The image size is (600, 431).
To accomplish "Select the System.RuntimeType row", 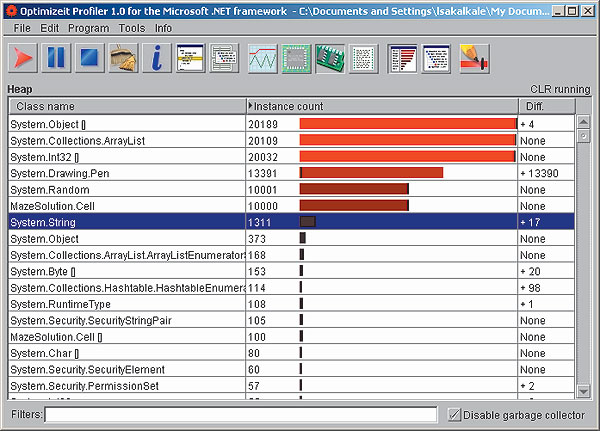I will coord(291,304).
